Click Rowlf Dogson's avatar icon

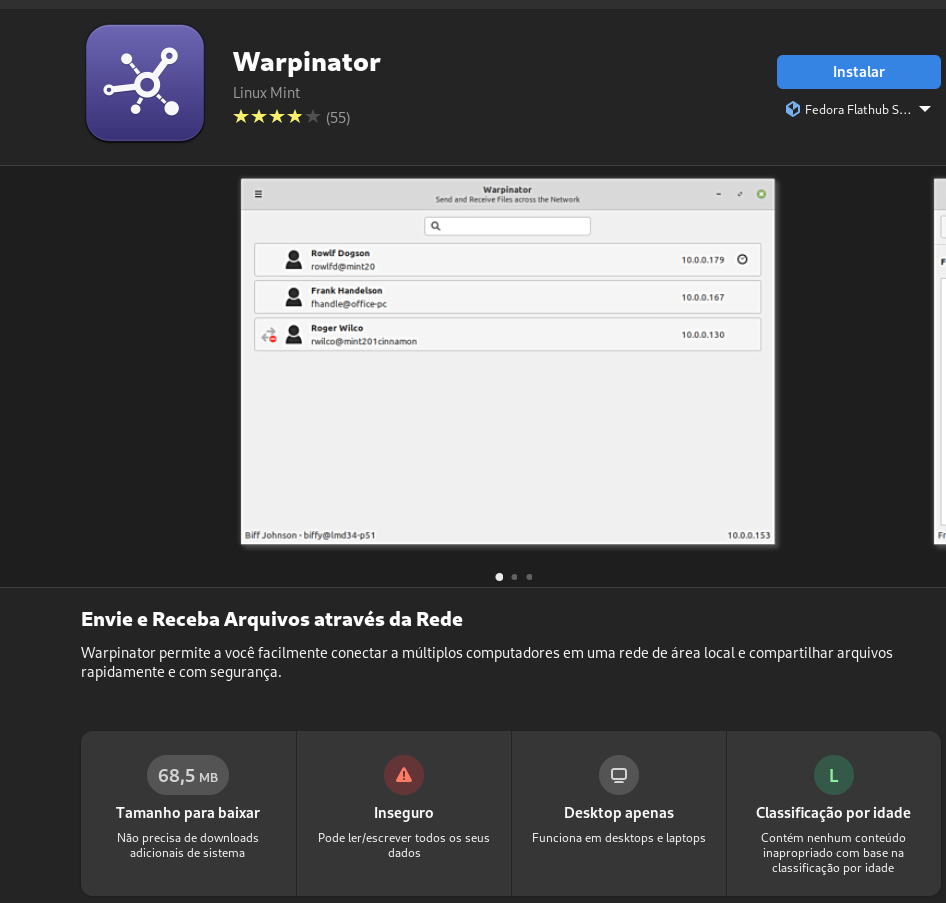[294, 260]
